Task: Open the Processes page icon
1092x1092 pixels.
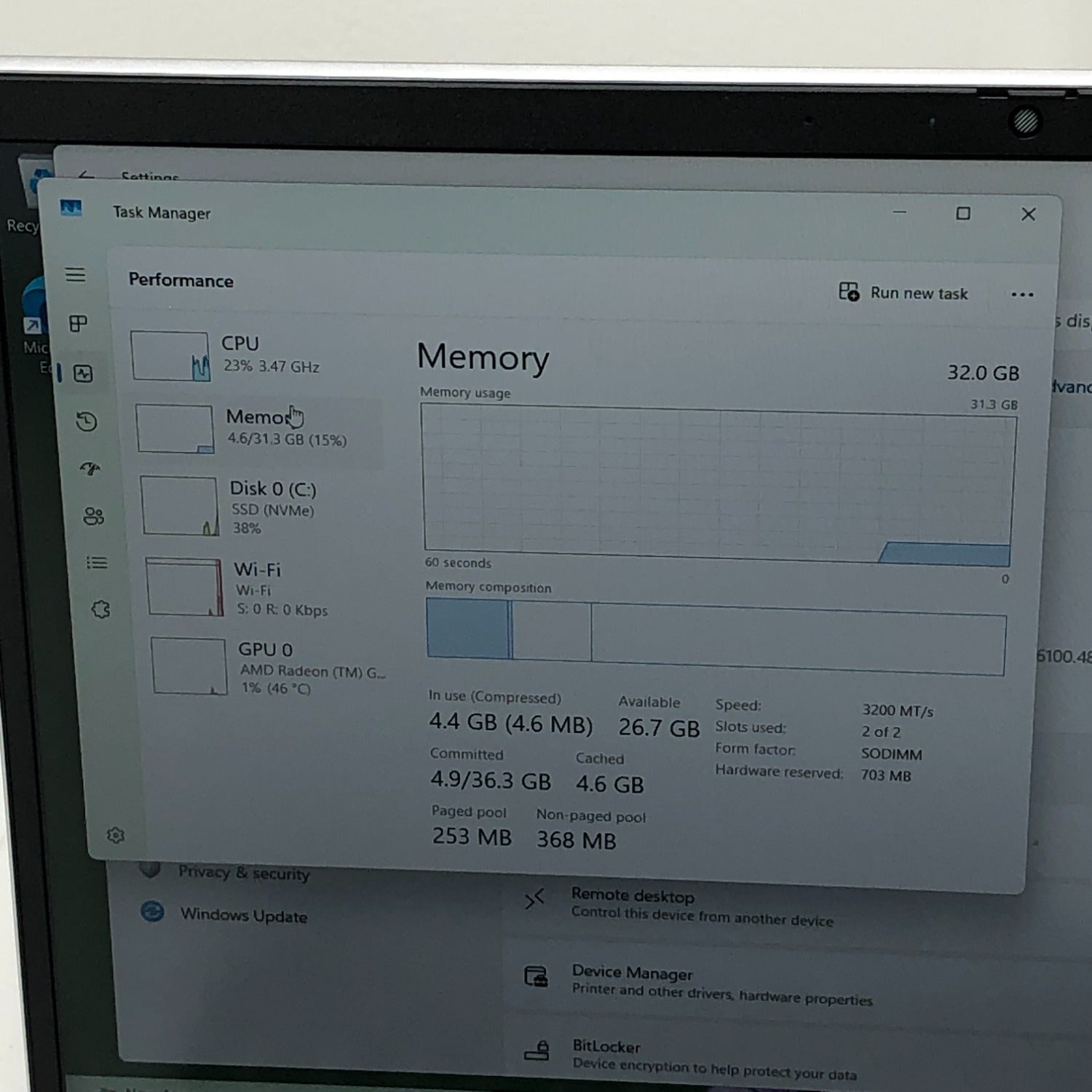Action: (78, 323)
